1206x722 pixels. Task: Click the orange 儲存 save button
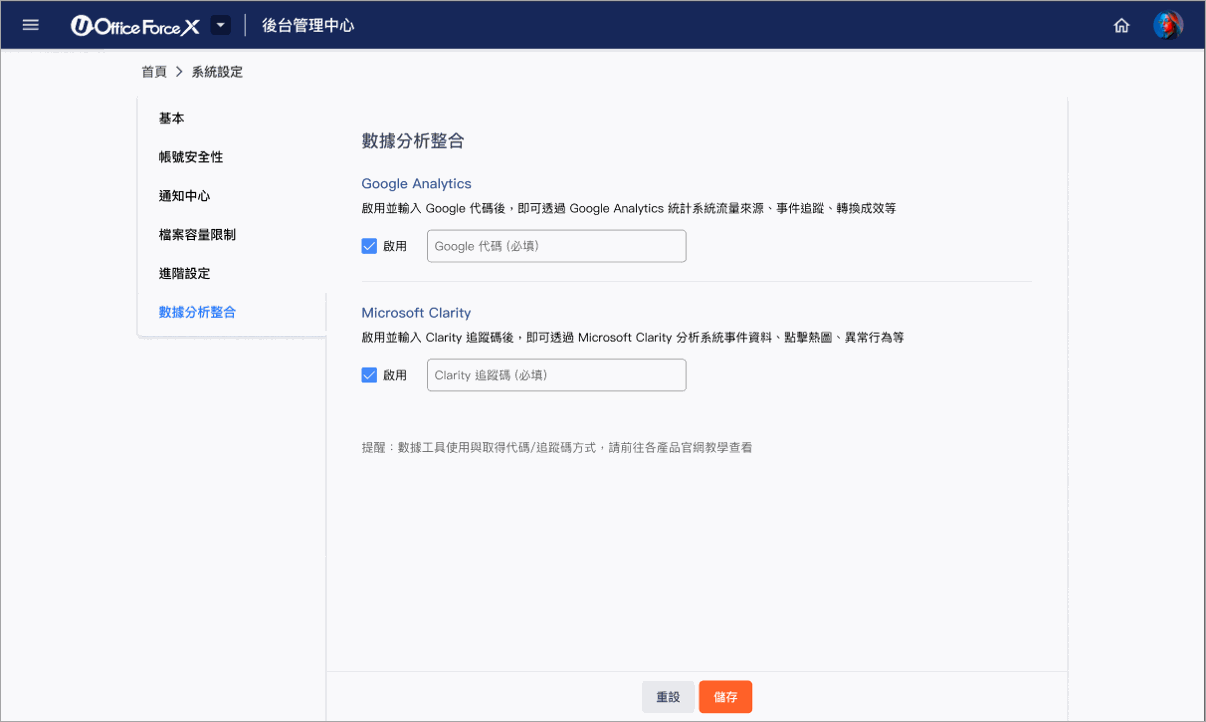725,697
